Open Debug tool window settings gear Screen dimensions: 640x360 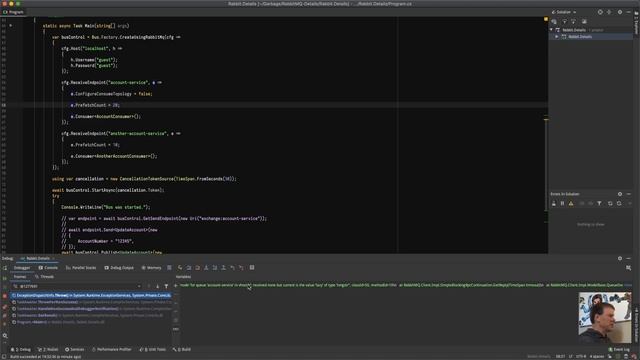(x=620, y=258)
